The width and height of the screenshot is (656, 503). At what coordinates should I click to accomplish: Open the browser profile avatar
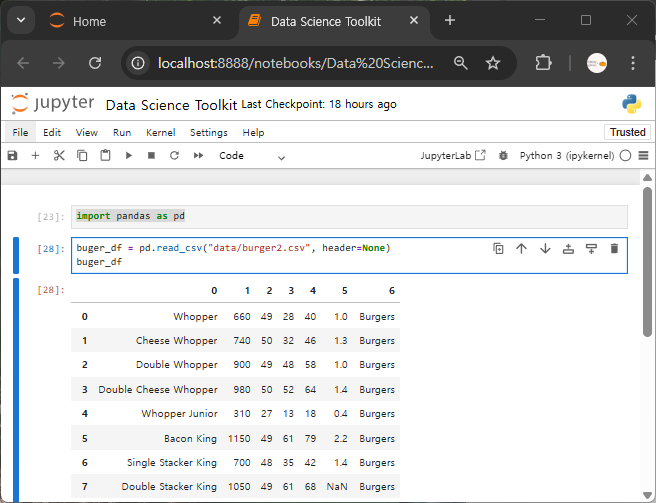pos(597,63)
